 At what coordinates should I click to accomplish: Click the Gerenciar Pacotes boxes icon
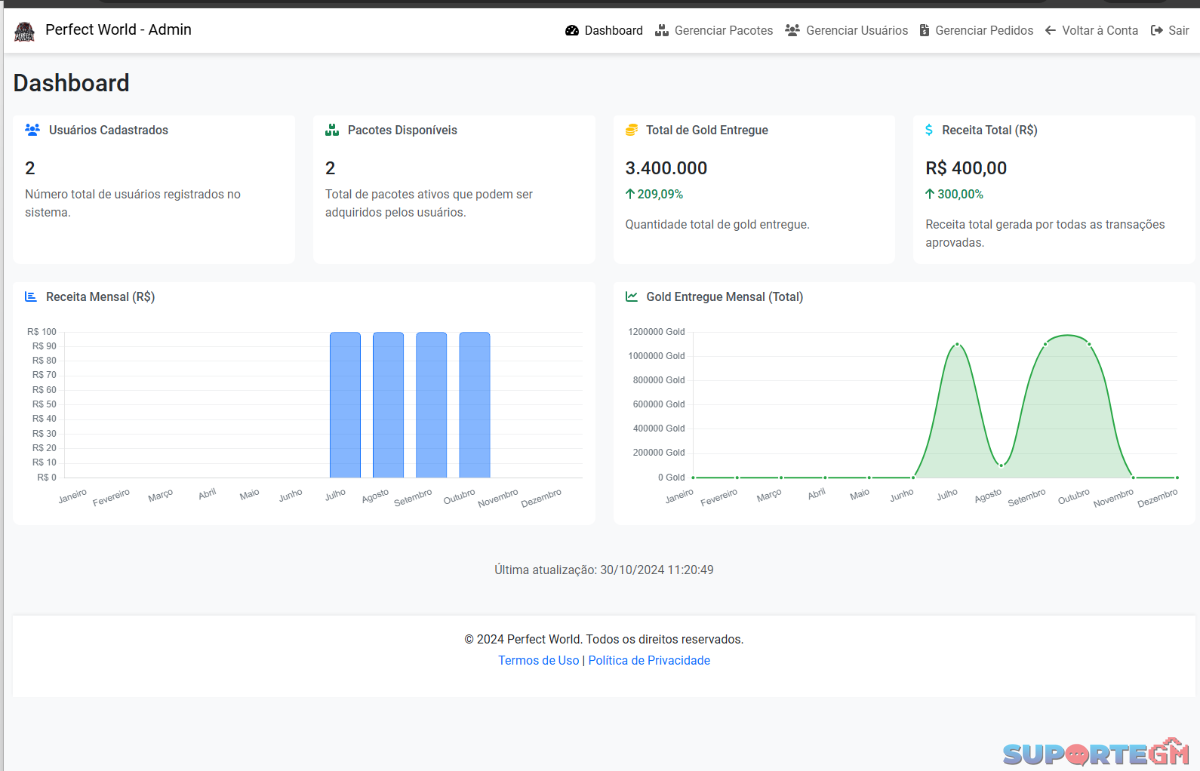click(662, 31)
